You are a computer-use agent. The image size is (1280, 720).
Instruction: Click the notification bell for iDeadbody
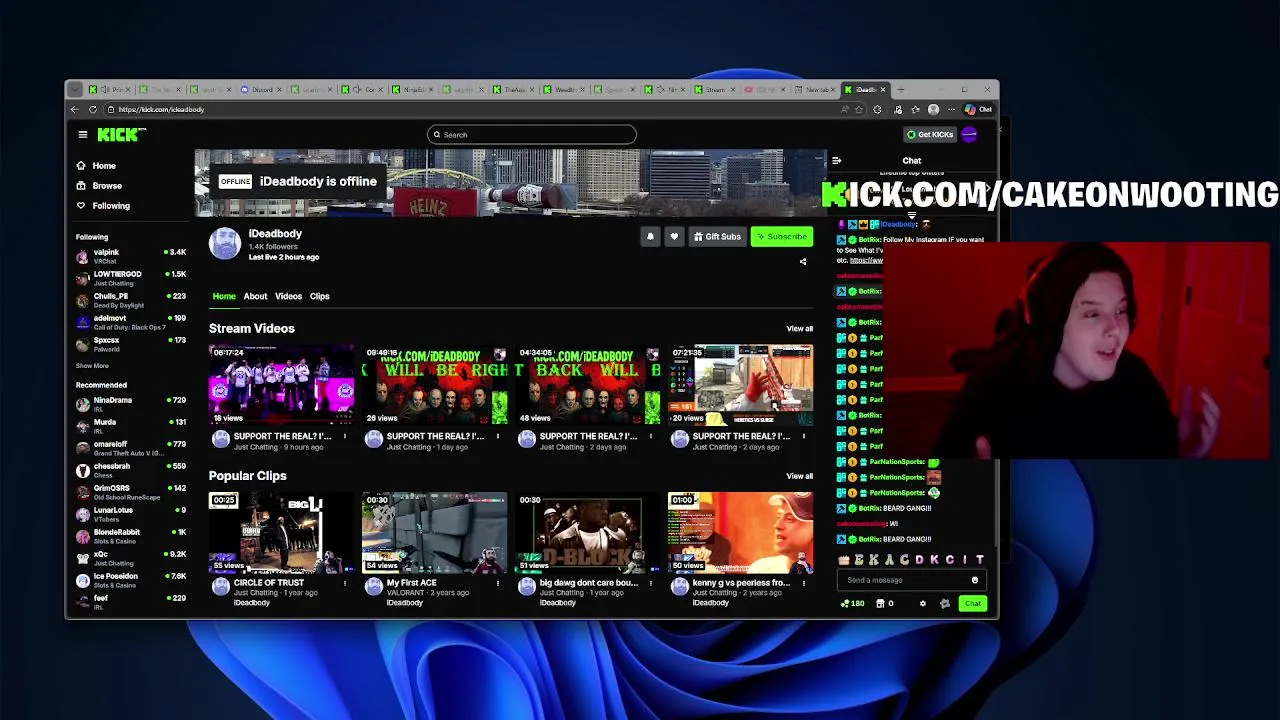[650, 237]
